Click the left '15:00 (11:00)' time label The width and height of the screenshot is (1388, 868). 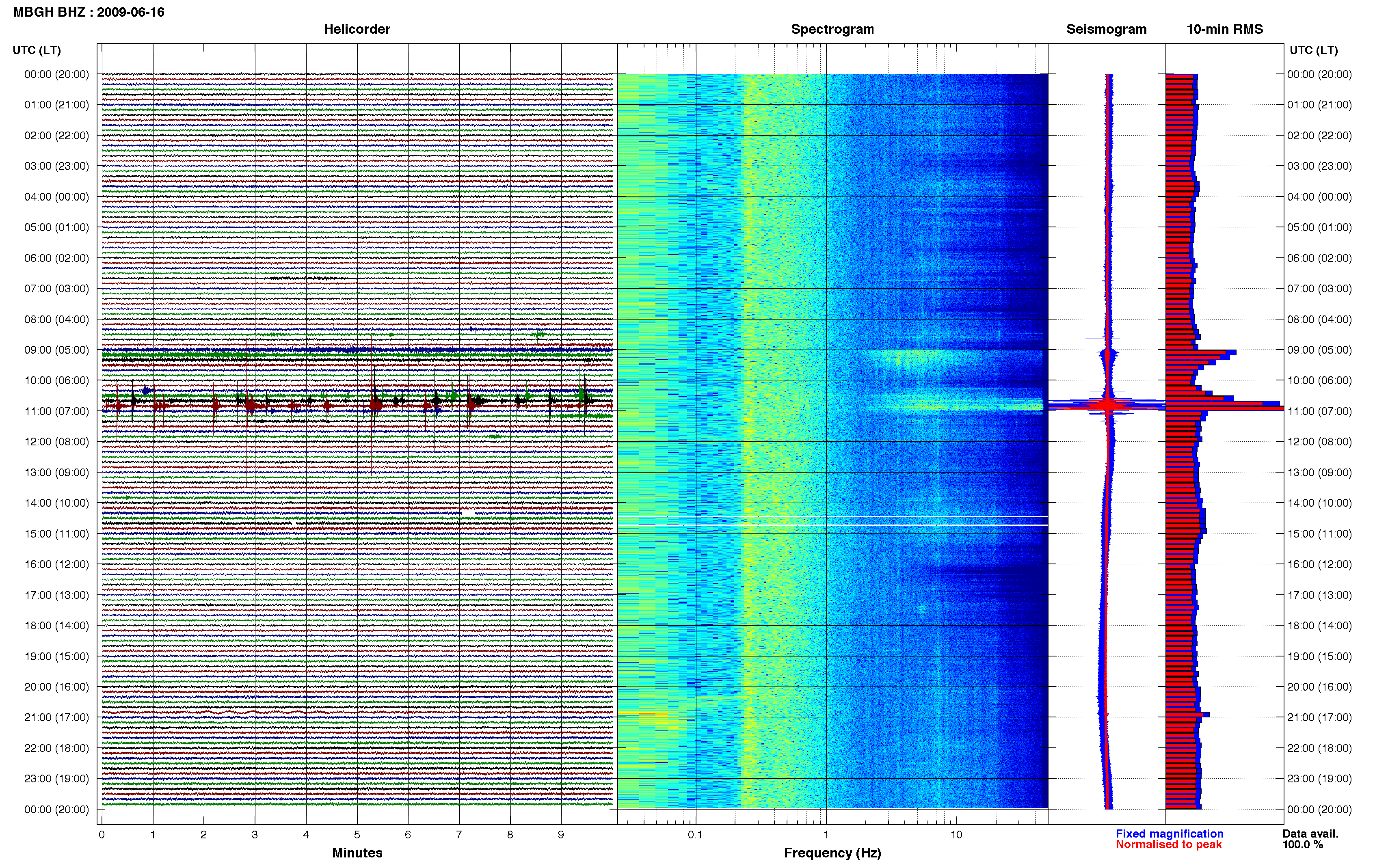point(56,533)
